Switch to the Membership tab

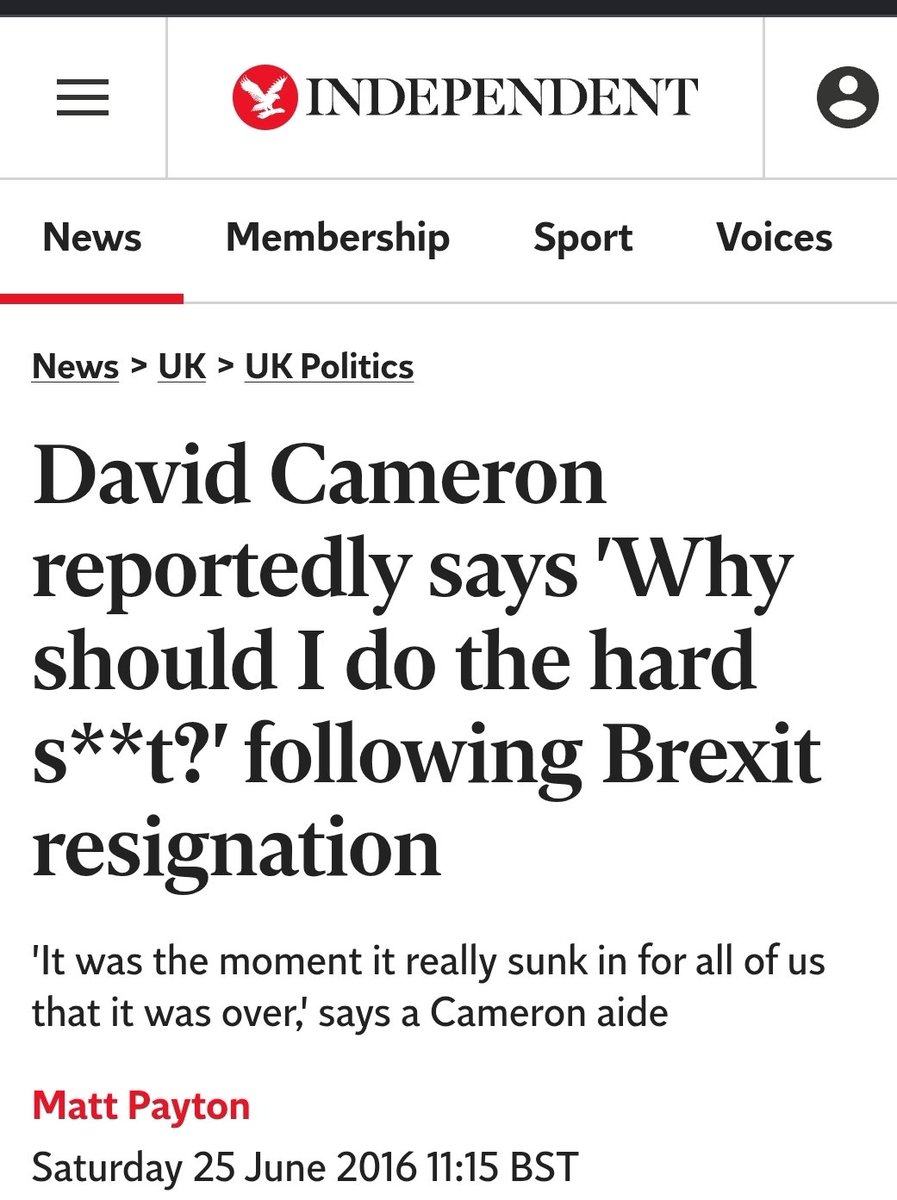click(x=338, y=238)
